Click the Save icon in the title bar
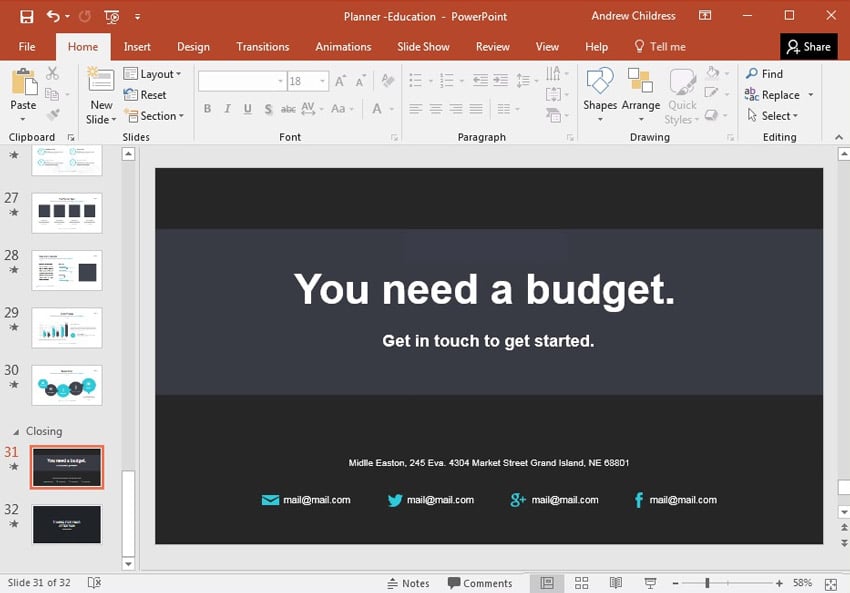The width and height of the screenshot is (850, 593). pyautogui.click(x=26, y=16)
